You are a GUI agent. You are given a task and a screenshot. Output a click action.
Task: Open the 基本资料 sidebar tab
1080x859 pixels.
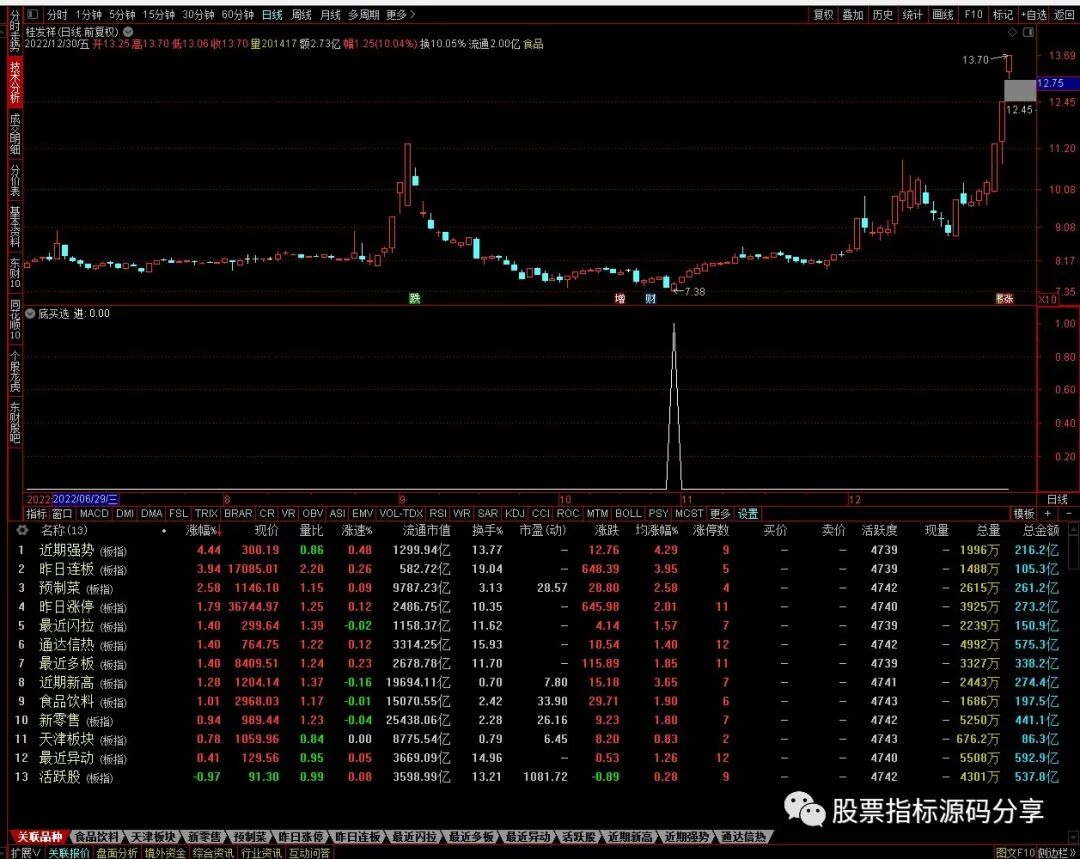click(15, 226)
